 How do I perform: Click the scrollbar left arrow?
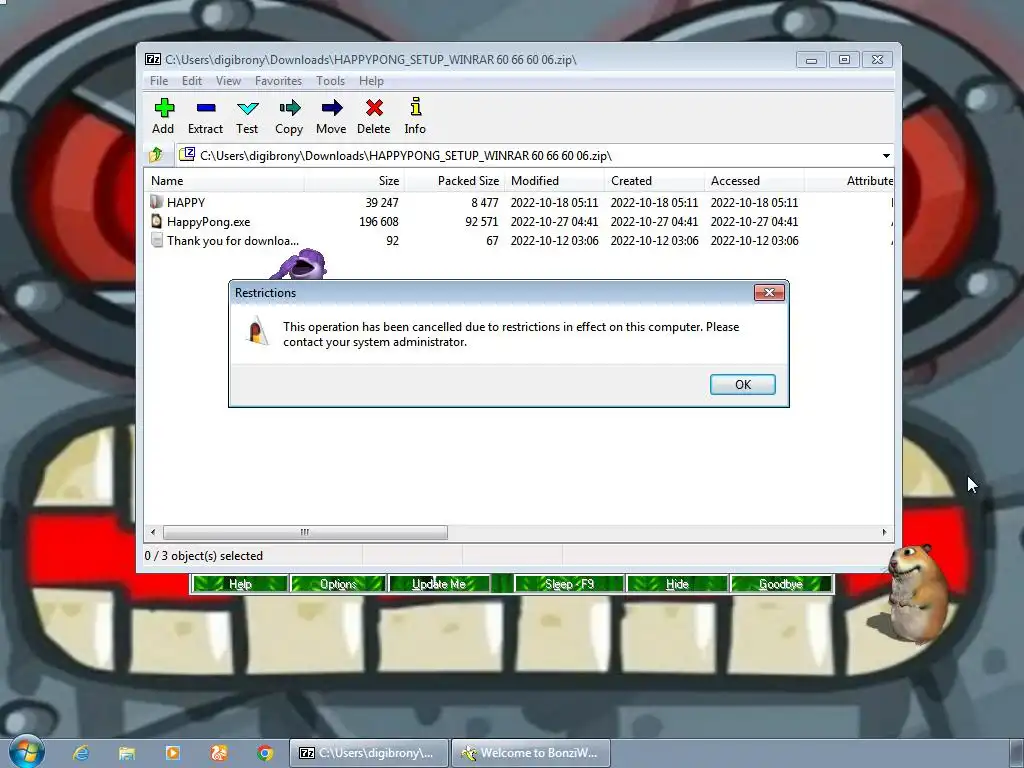pos(153,532)
